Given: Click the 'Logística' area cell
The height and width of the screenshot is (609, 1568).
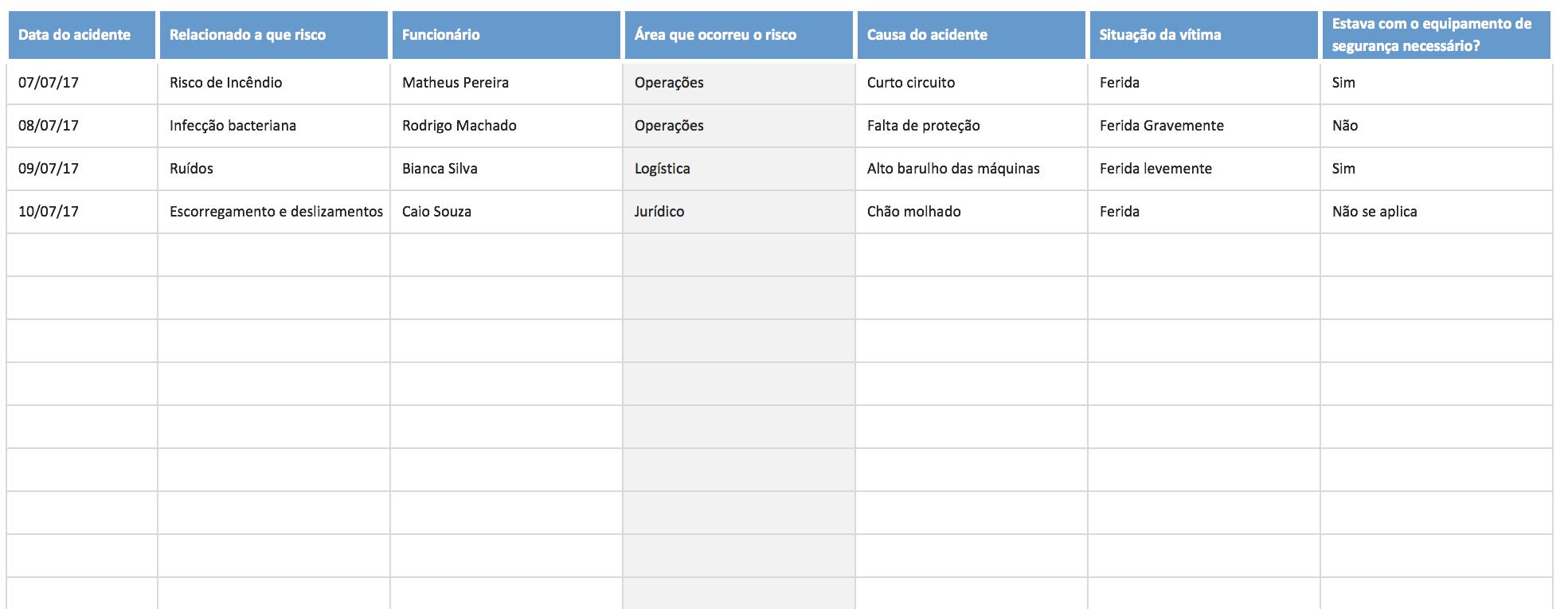Looking at the screenshot, I should coord(738,169).
